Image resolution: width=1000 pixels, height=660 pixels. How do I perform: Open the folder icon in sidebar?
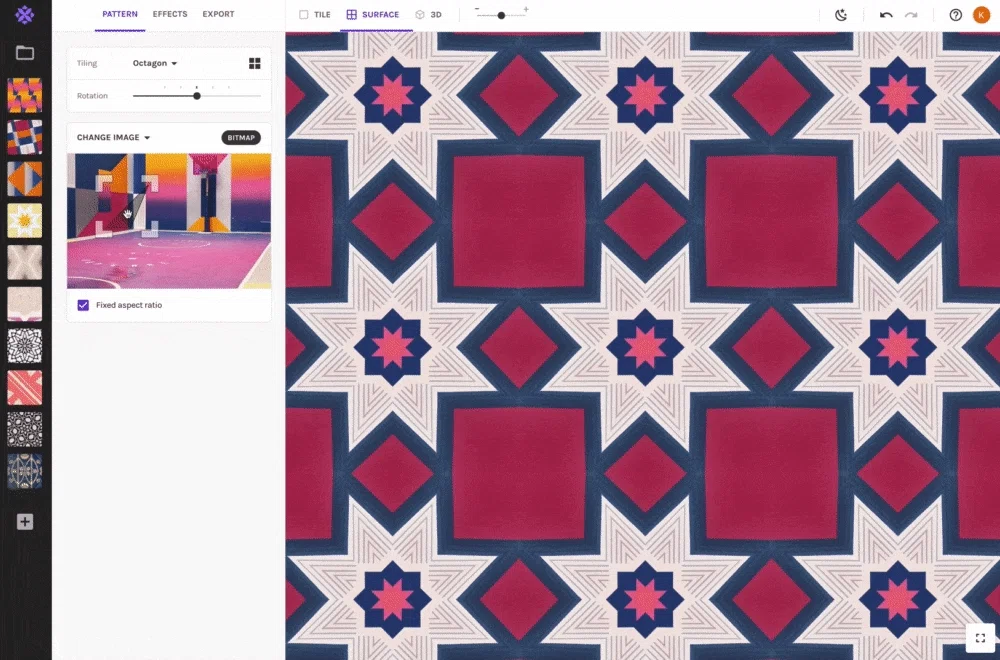25,53
